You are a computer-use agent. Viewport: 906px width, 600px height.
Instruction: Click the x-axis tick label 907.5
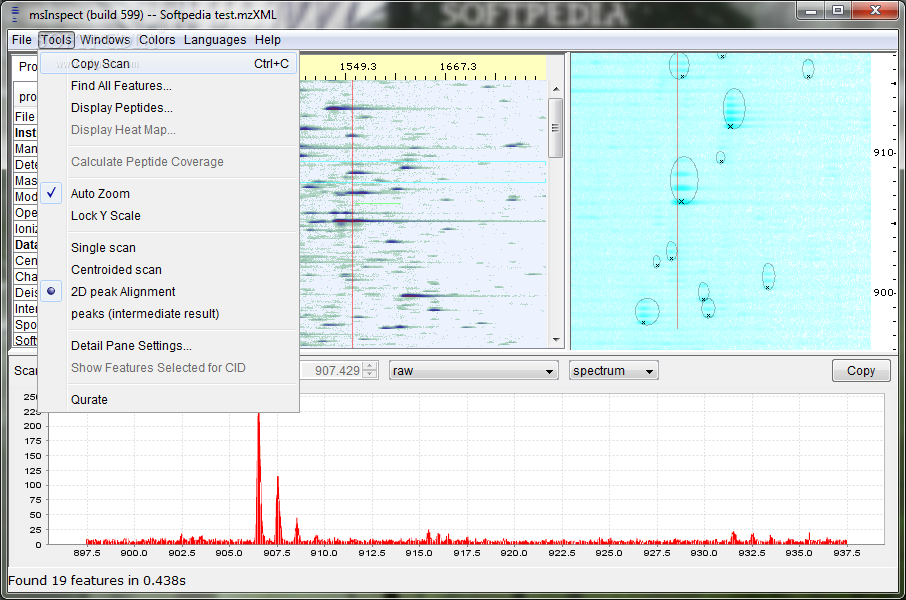(x=277, y=553)
